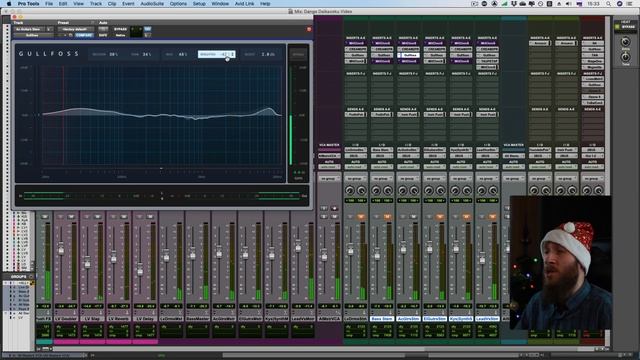Open group dropdown for Bass Stem track
Viewport: 640px width, 360px height.
(x=382, y=179)
